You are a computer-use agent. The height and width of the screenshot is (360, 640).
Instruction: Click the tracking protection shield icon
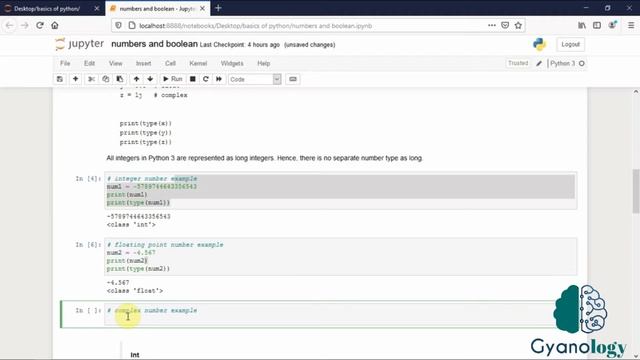click(118, 25)
